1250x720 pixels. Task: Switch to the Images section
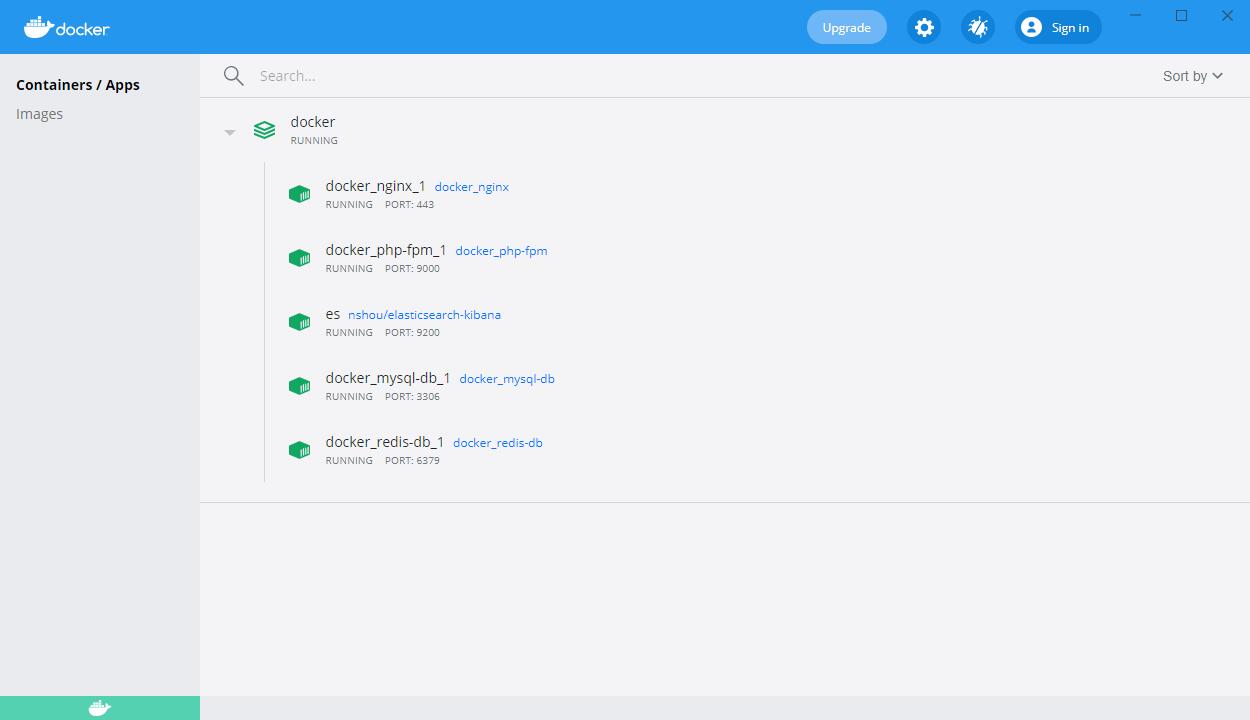40,114
